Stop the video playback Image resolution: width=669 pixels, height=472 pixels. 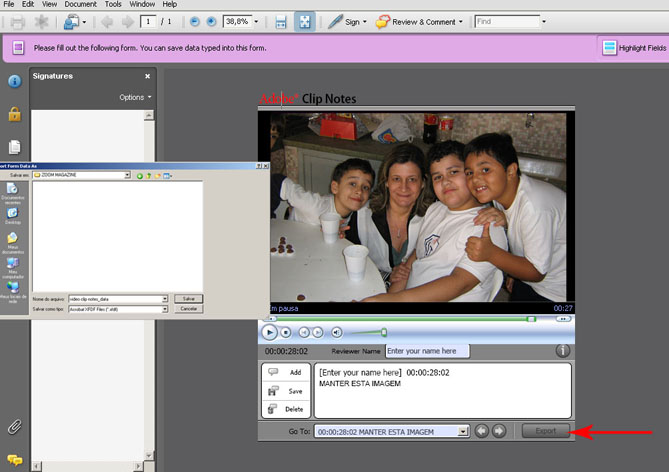(x=286, y=332)
